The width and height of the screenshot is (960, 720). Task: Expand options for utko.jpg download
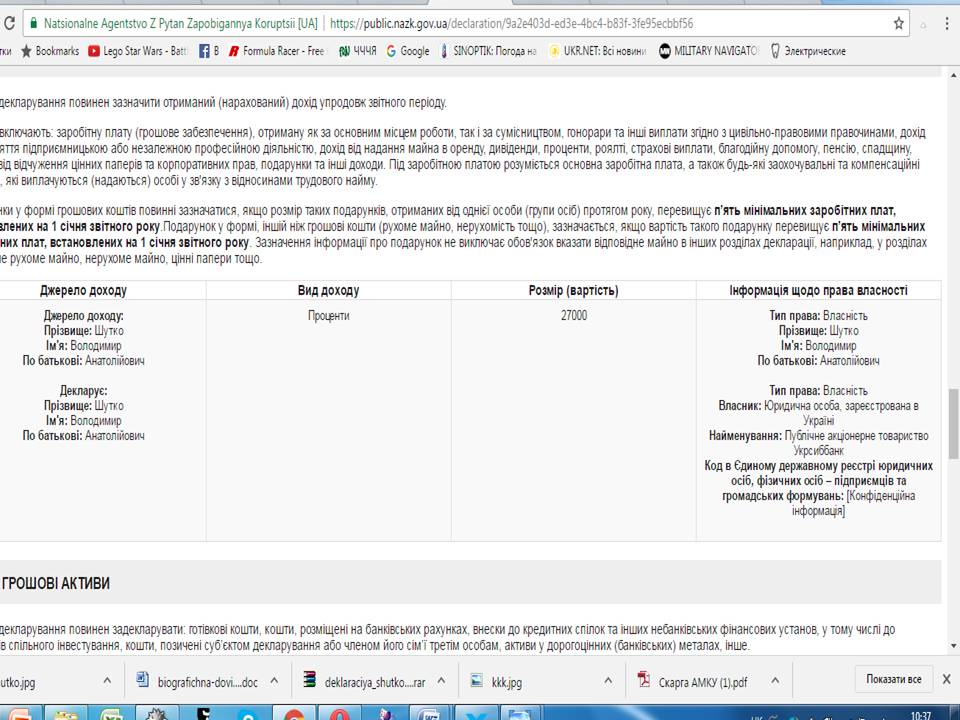pos(107,680)
